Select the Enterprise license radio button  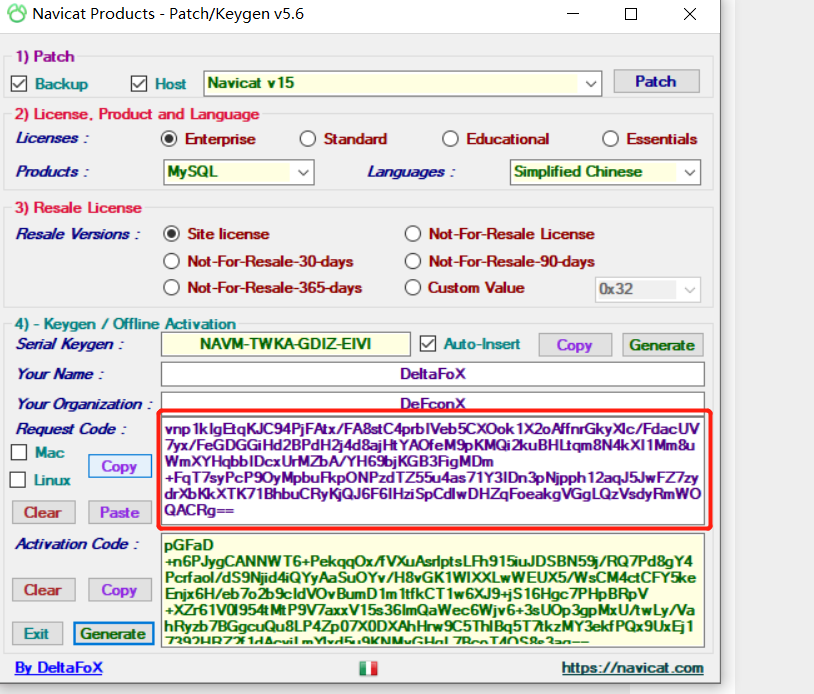[x=169, y=139]
